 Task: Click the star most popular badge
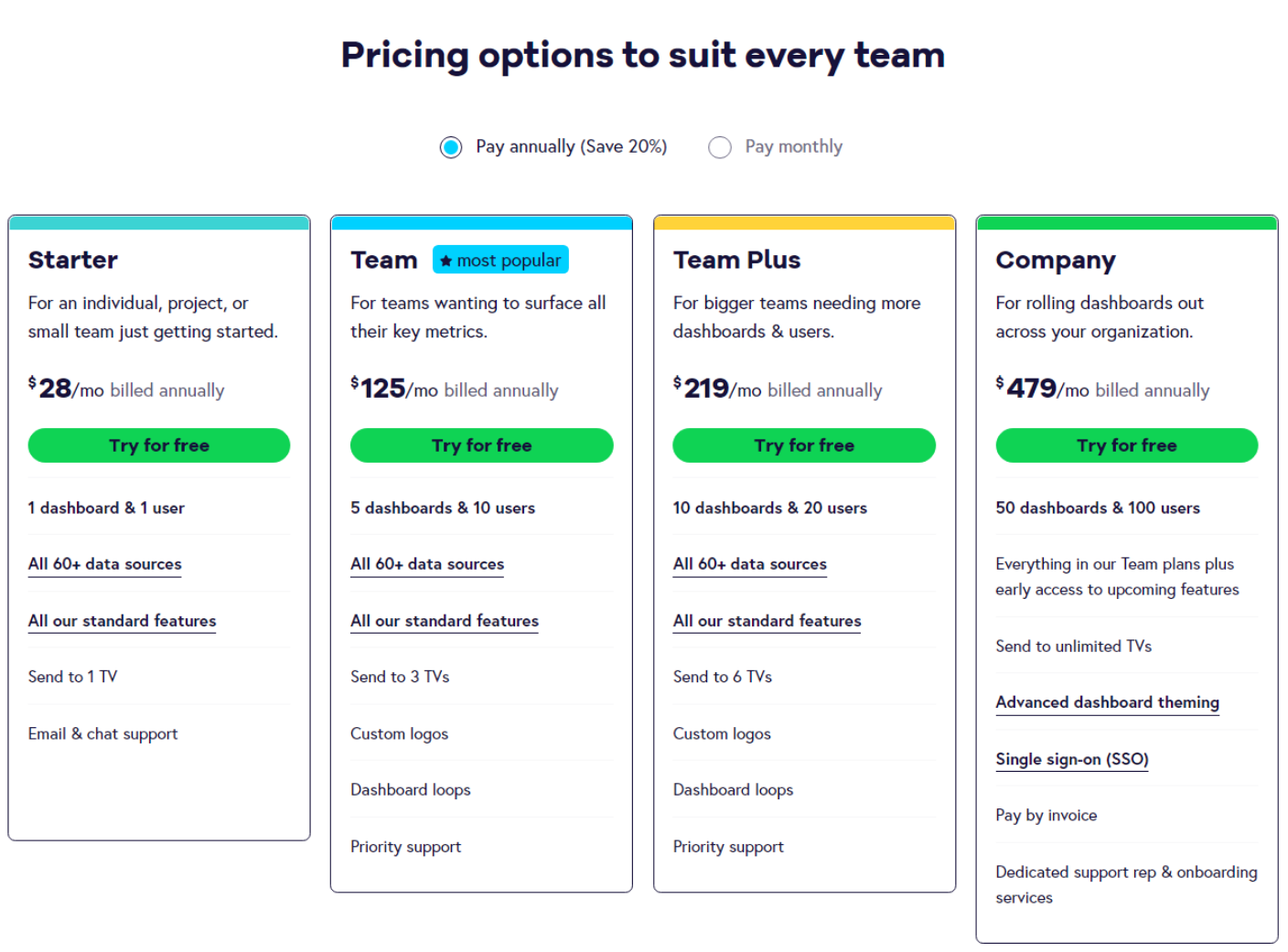tap(500, 260)
